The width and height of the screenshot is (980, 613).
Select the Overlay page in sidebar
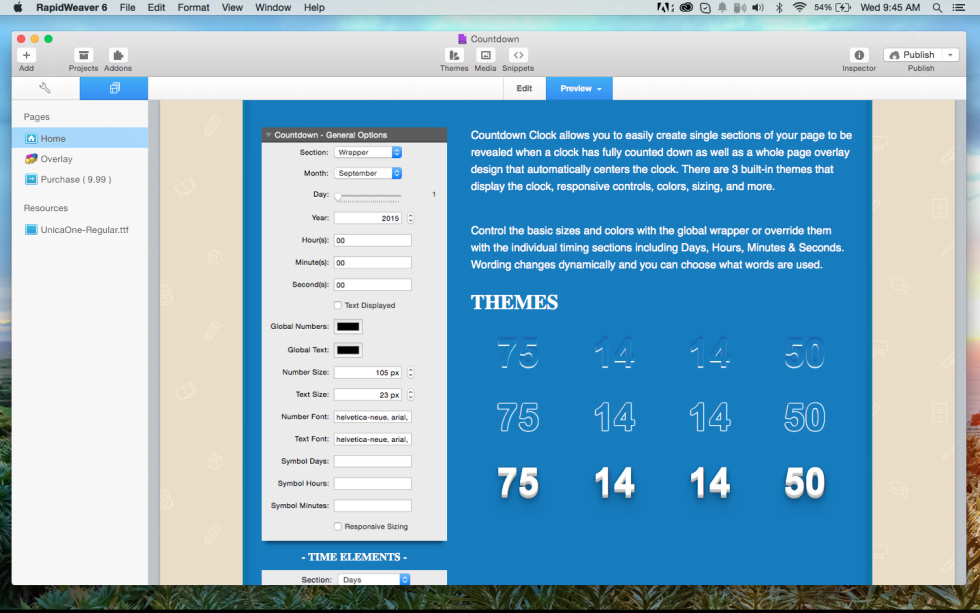[80, 159]
